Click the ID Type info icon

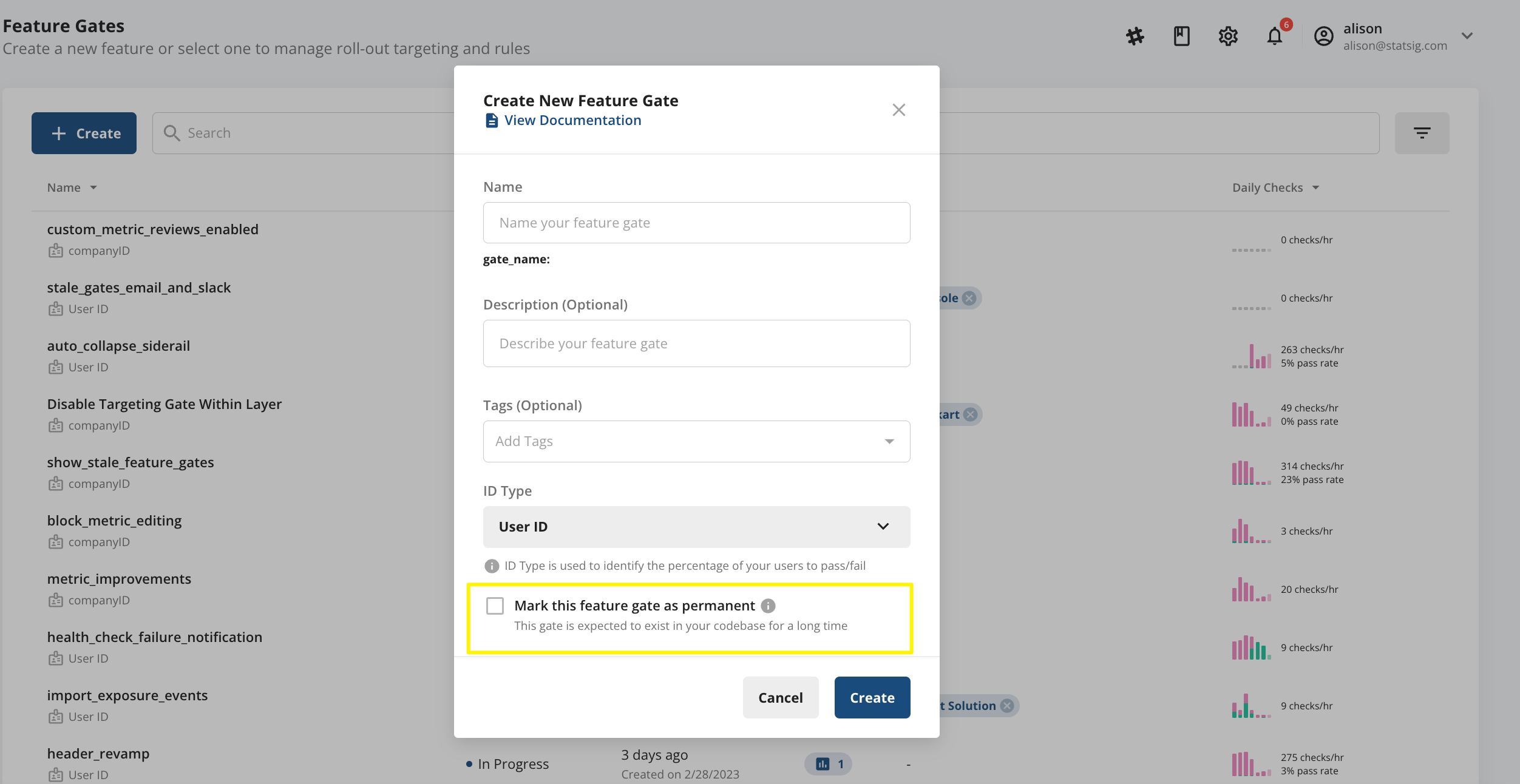tap(491, 566)
